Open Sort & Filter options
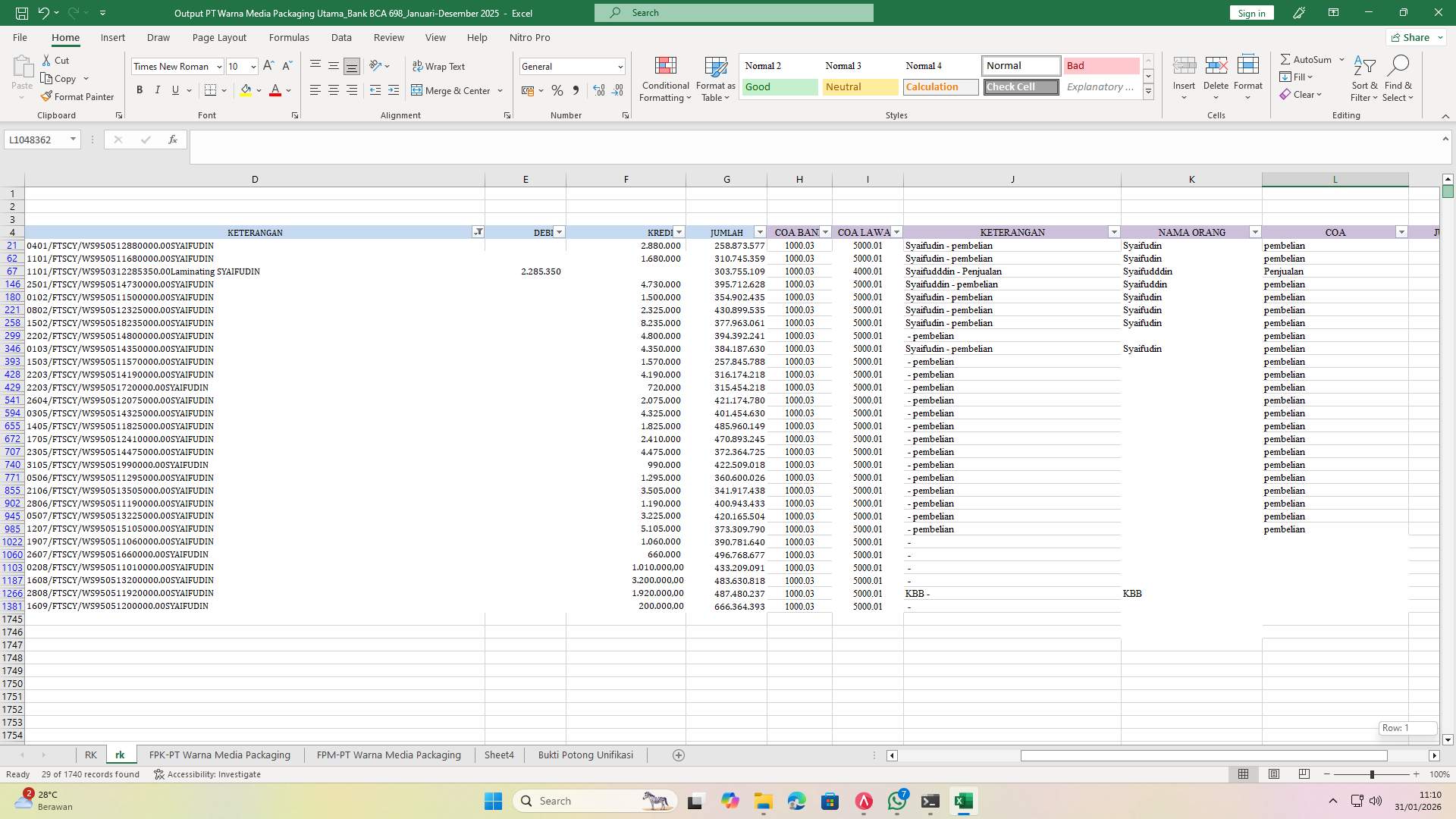The width and height of the screenshot is (1456, 819). click(x=1363, y=78)
